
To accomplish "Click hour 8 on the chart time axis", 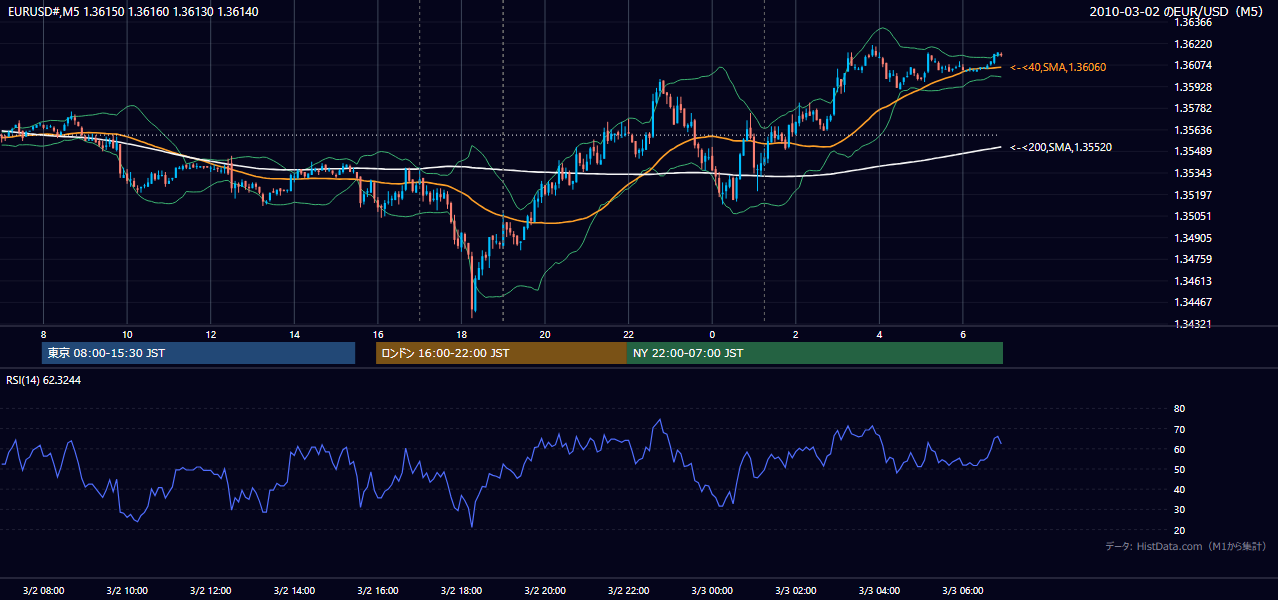I will click(x=43, y=334).
